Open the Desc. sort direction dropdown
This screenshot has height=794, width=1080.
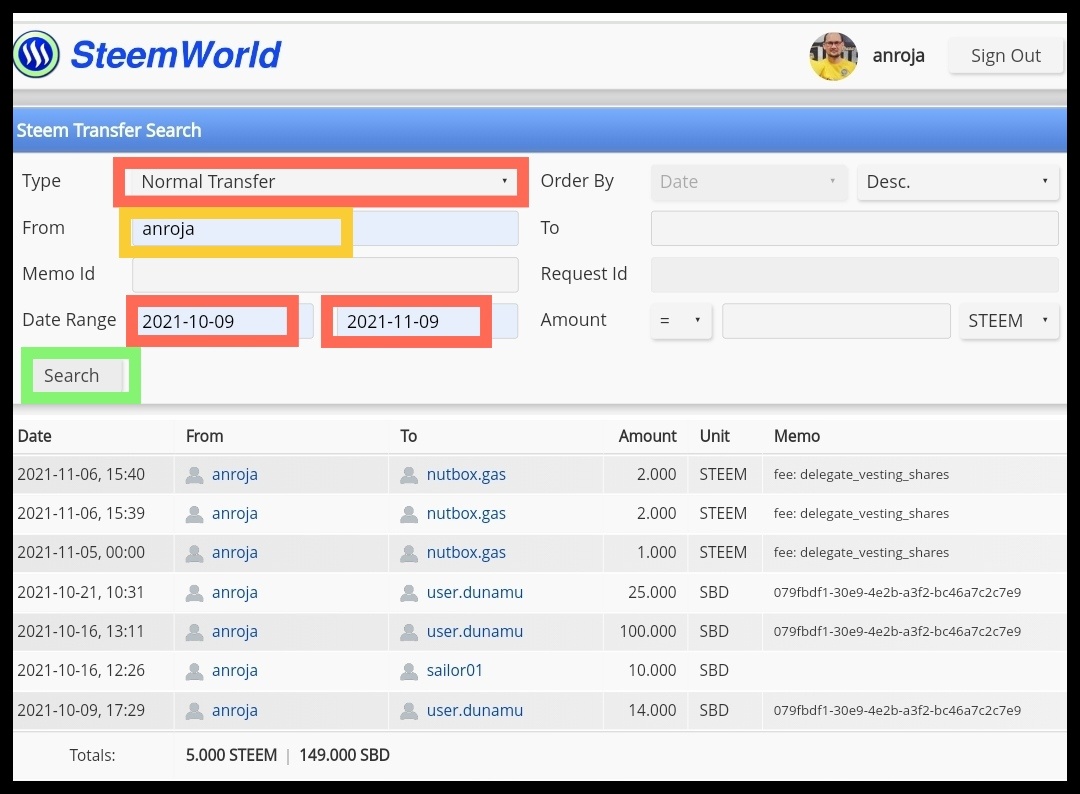tap(957, 182)
